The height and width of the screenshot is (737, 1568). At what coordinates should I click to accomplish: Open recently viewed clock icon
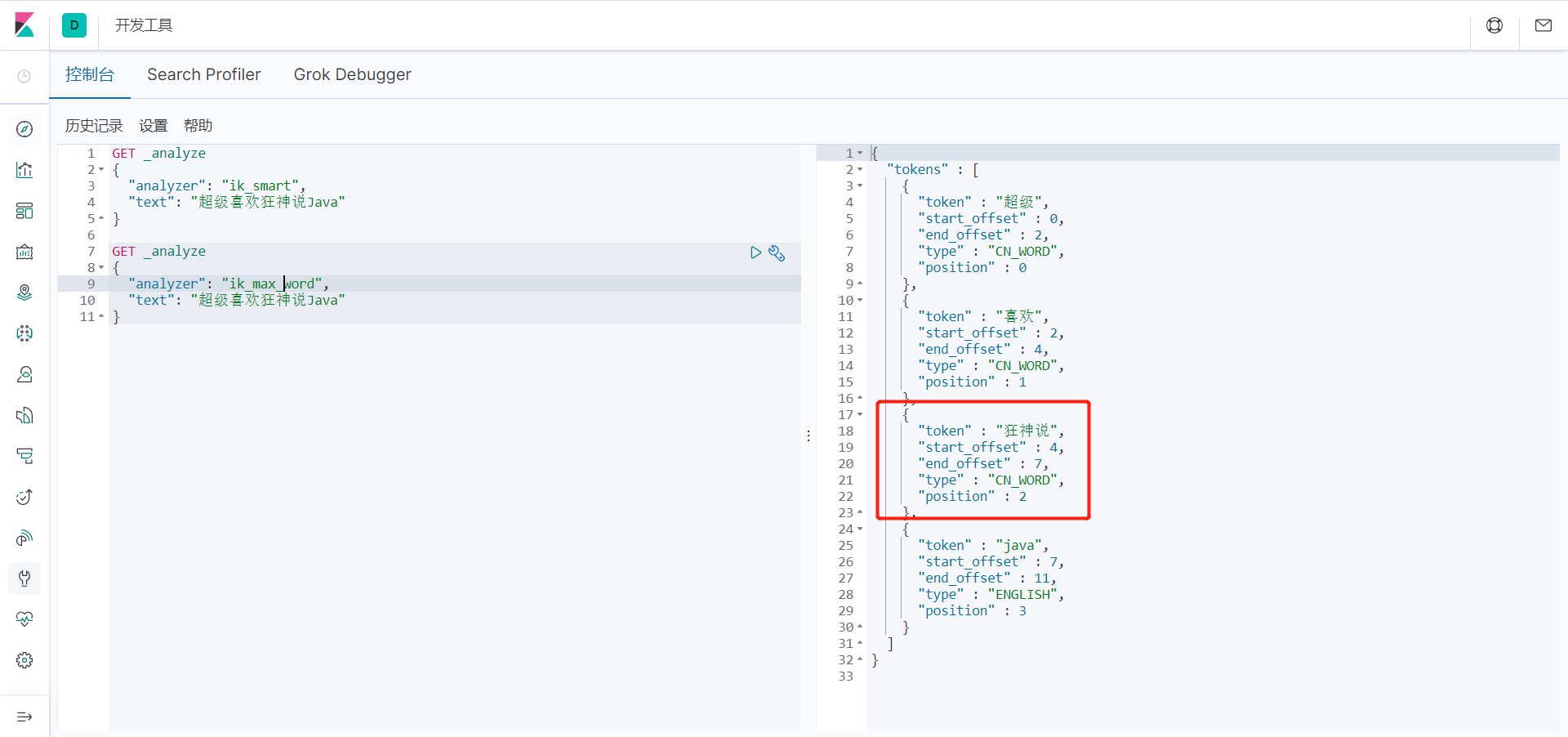coord(24,76)
